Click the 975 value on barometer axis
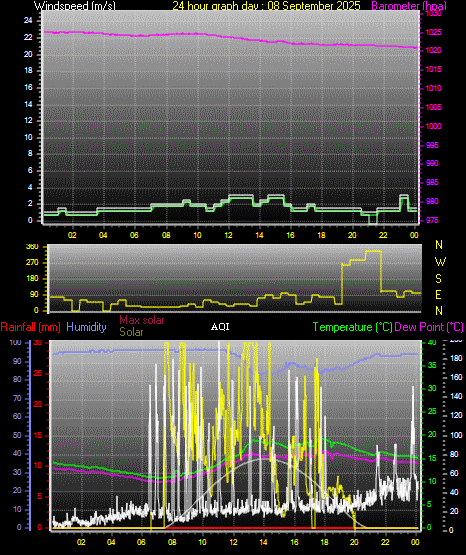The width and height of the screenshot is (466, 555). tap(432, 220)
